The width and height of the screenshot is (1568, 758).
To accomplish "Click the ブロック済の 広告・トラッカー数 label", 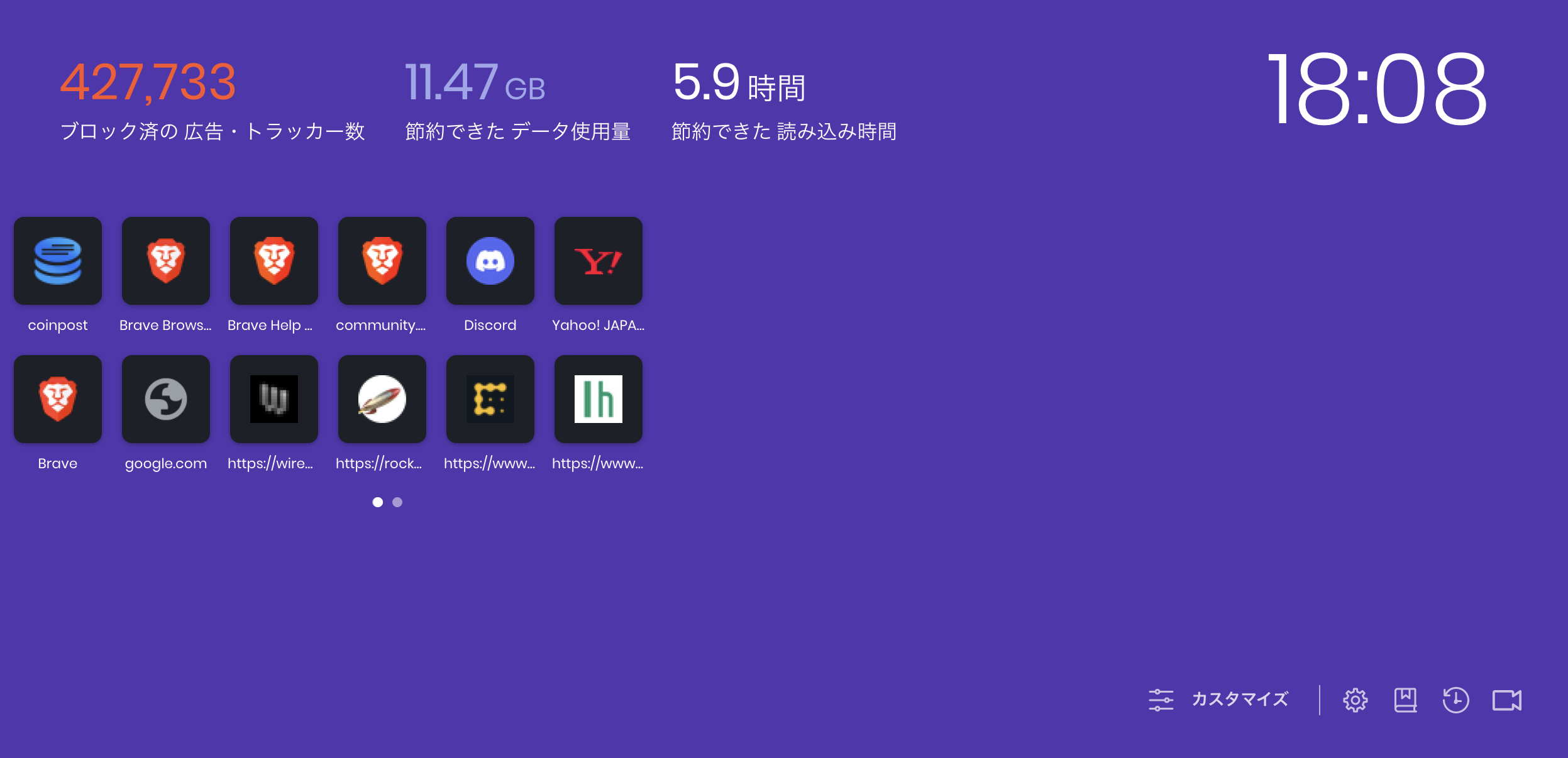I will click(213, 131).
